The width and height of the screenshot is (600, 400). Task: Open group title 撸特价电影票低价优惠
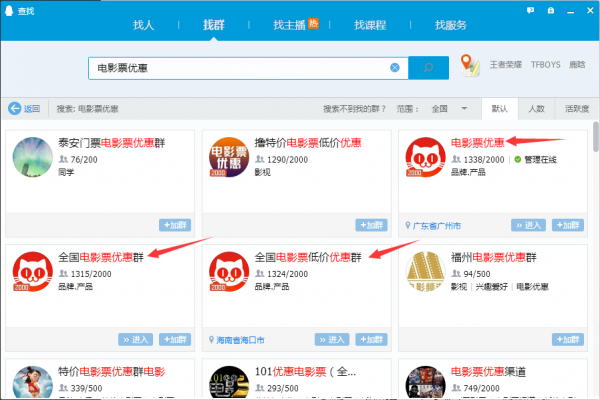308,143
